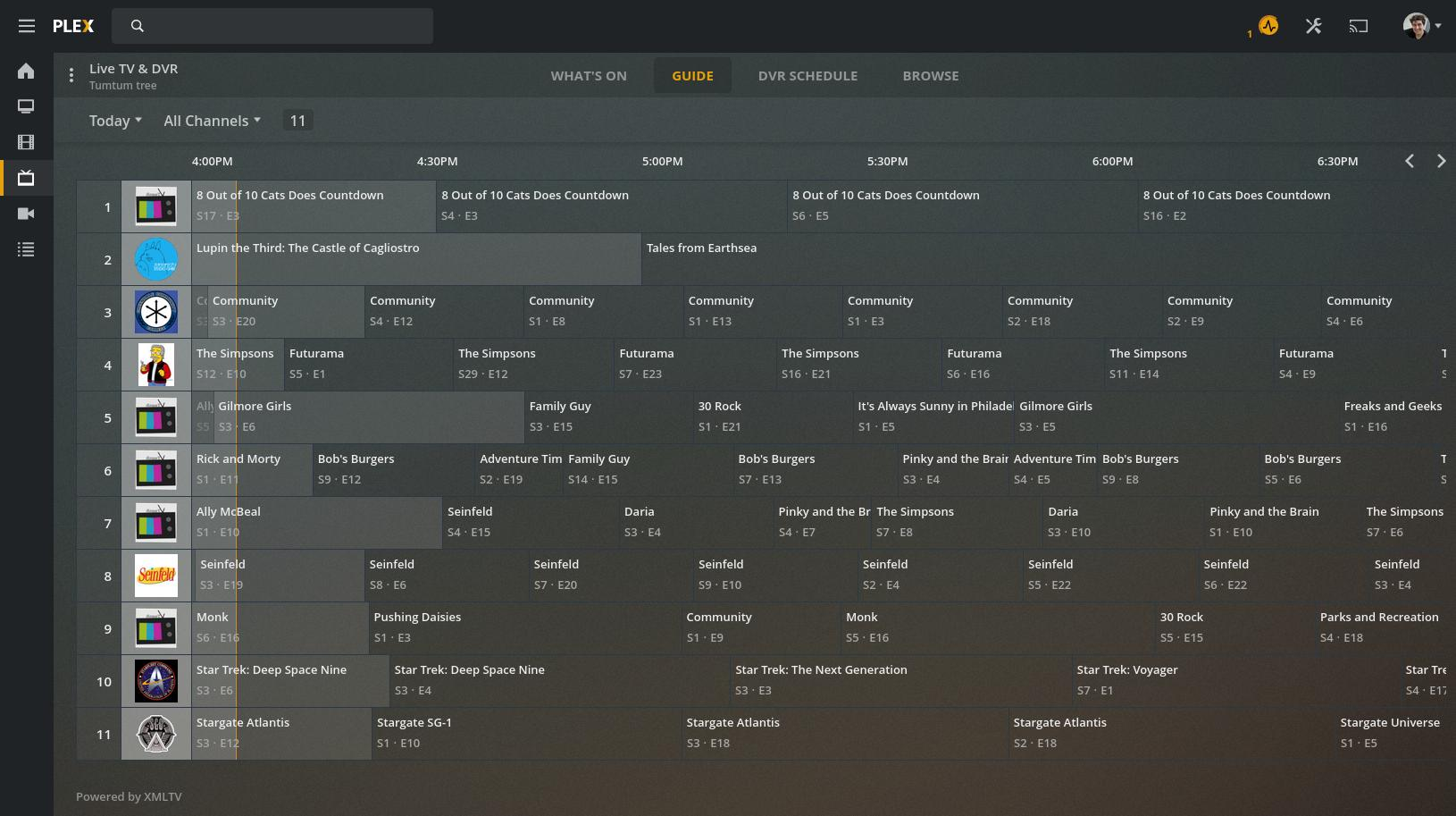Open Rick and Morty S1 E11
This screenshot has width=1456, height=816.
pos(252,470)
